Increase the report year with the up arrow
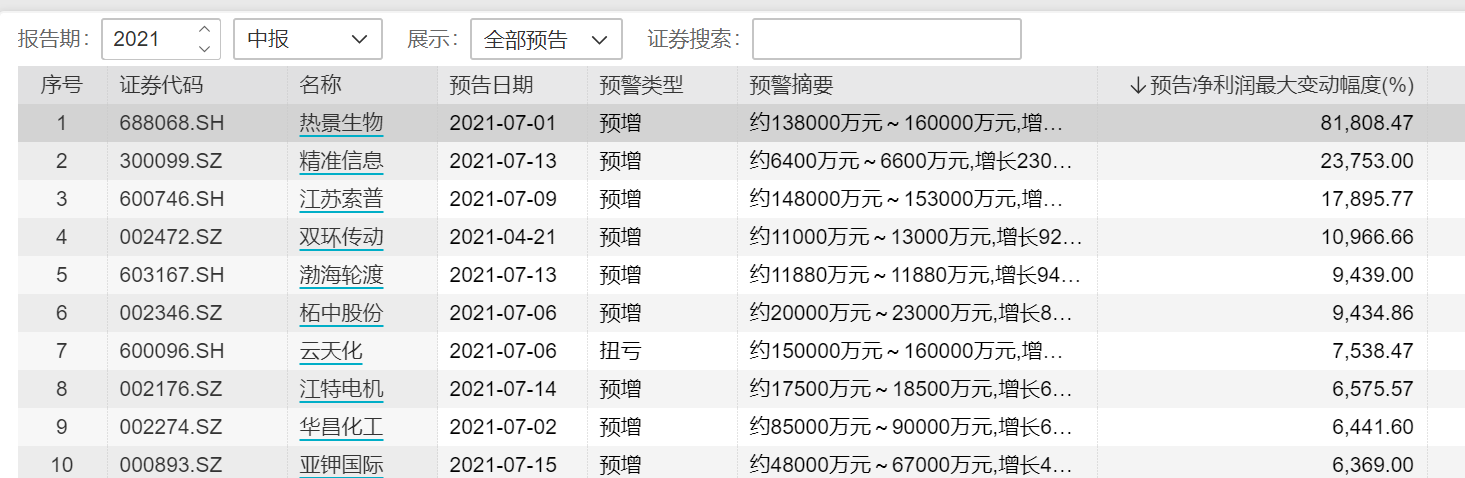The width and height of the screenshot is (1465, 478). (204, 30)
